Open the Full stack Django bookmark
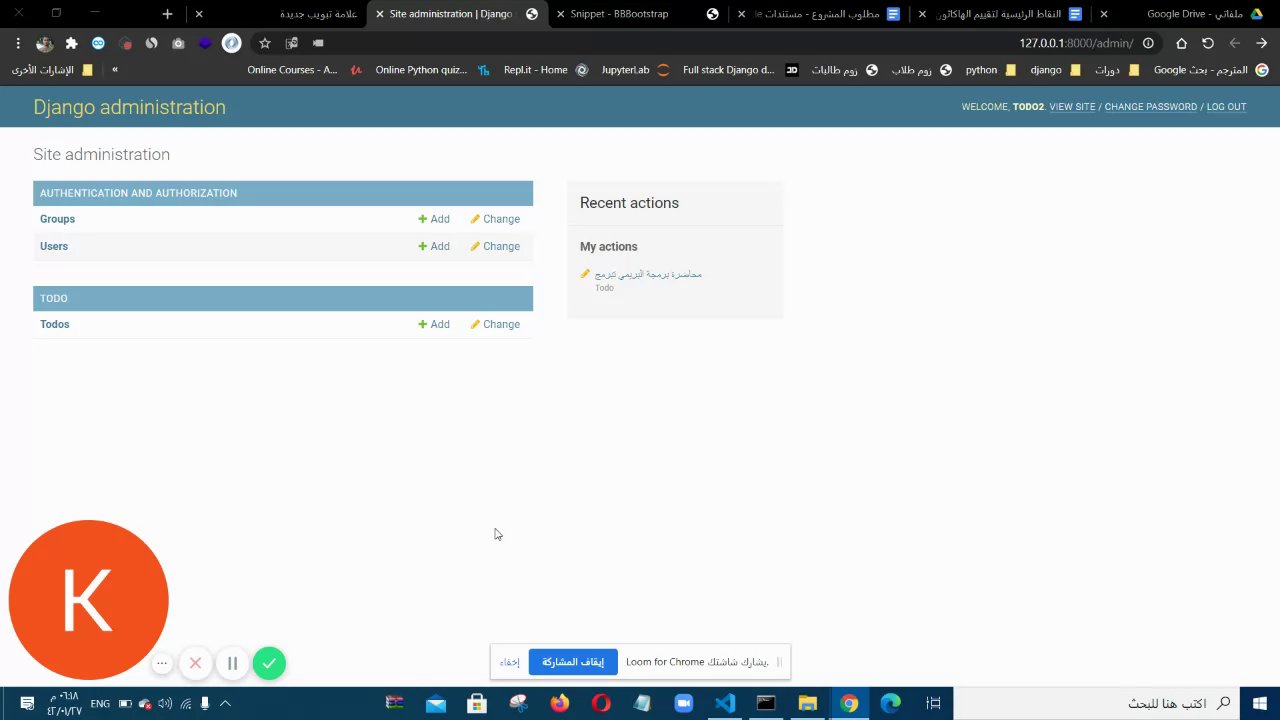 [740, 70]
